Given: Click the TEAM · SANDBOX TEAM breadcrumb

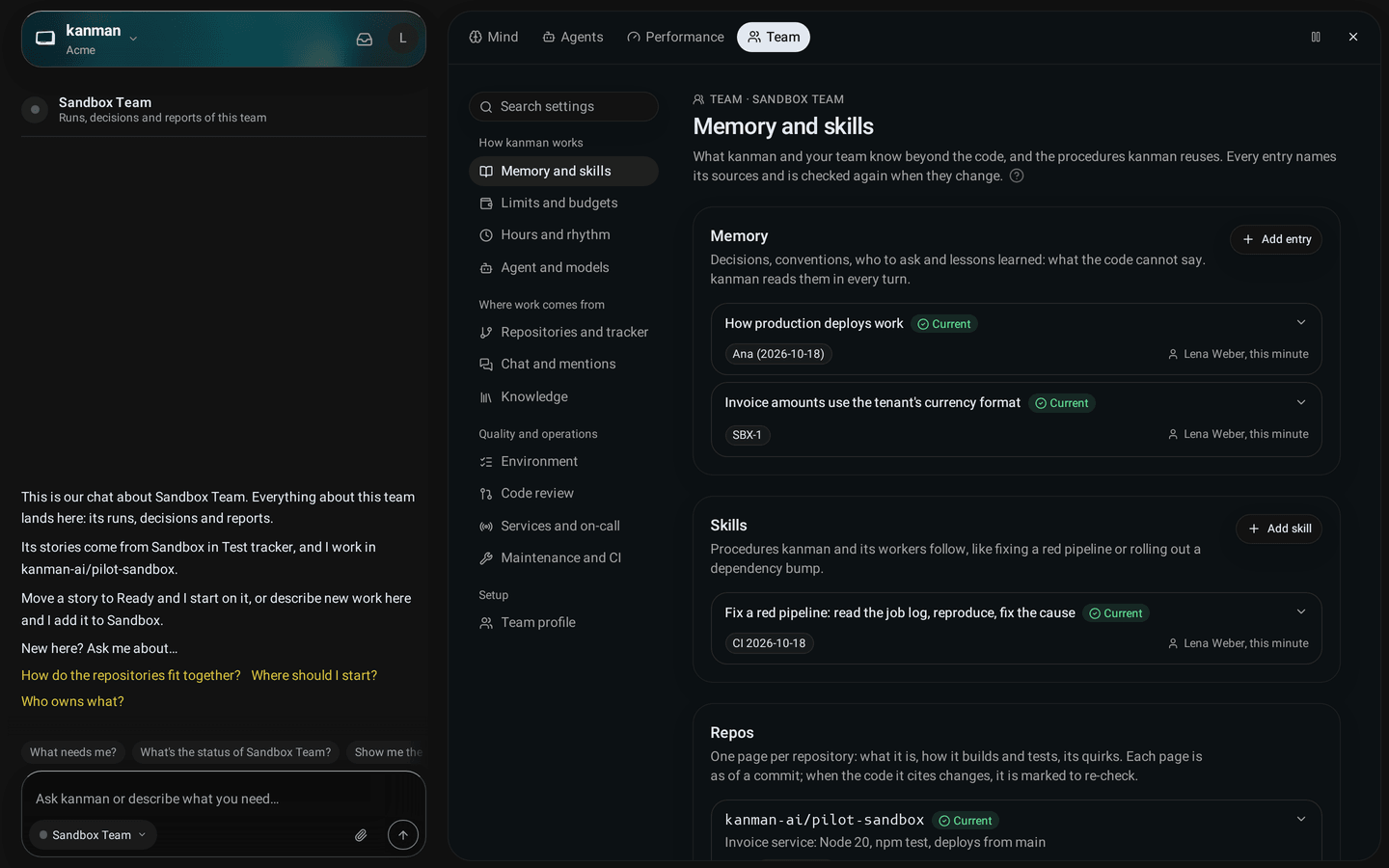Looking at the screenshot, I should (769, 99).
